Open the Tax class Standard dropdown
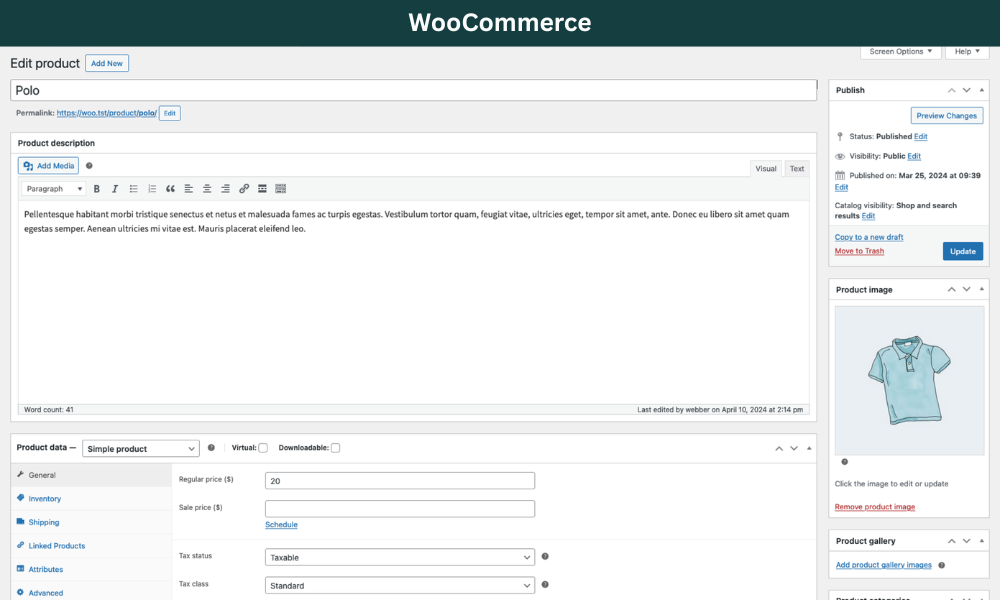 (400, 585)
